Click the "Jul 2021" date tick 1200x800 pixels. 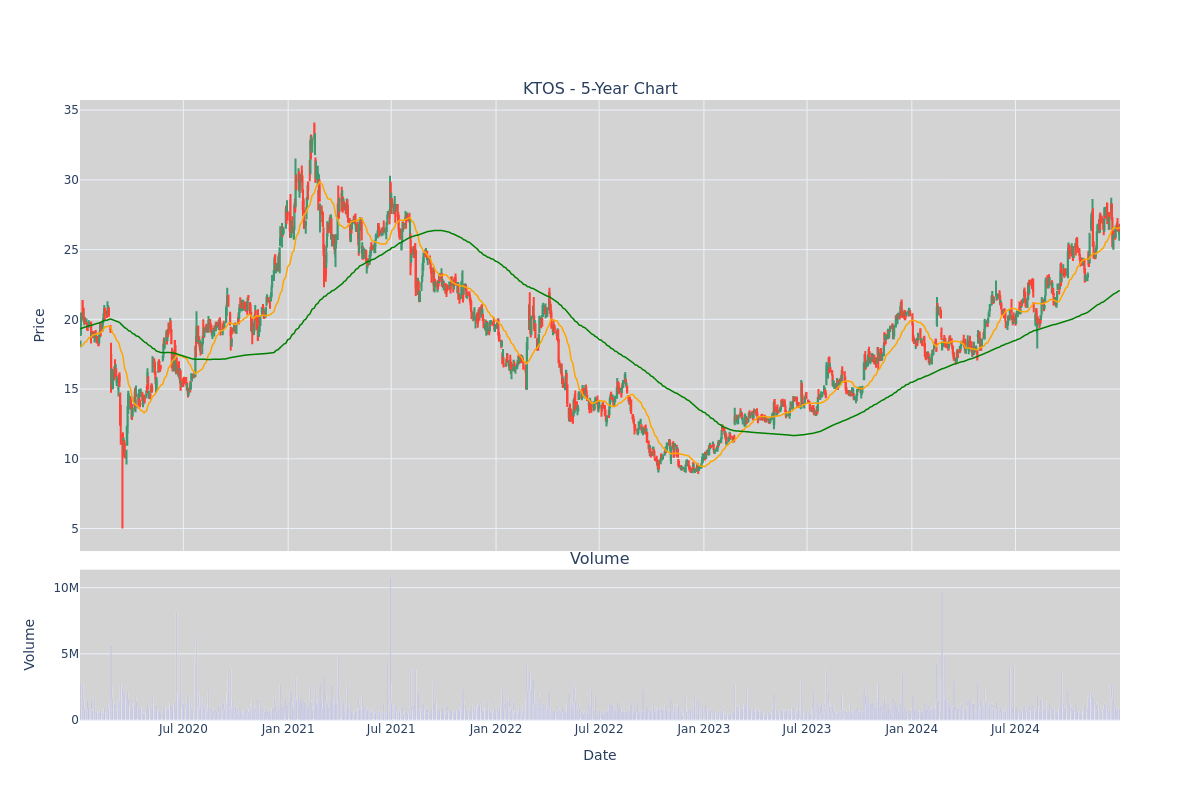391,729
